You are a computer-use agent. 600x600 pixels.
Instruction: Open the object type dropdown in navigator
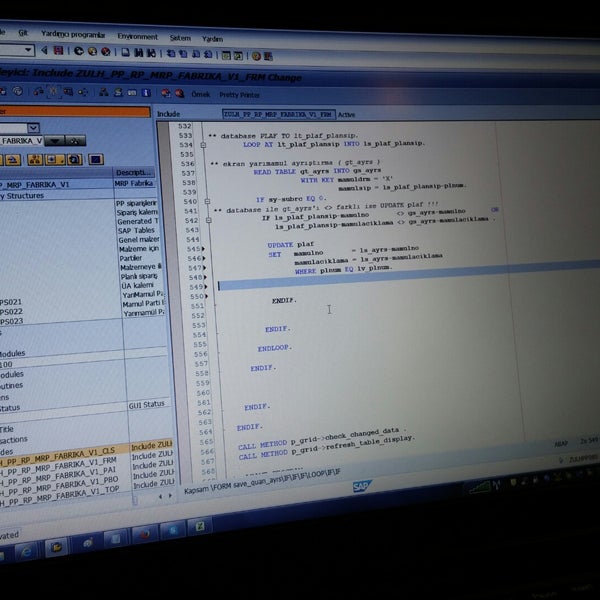(x=33, y=128)
